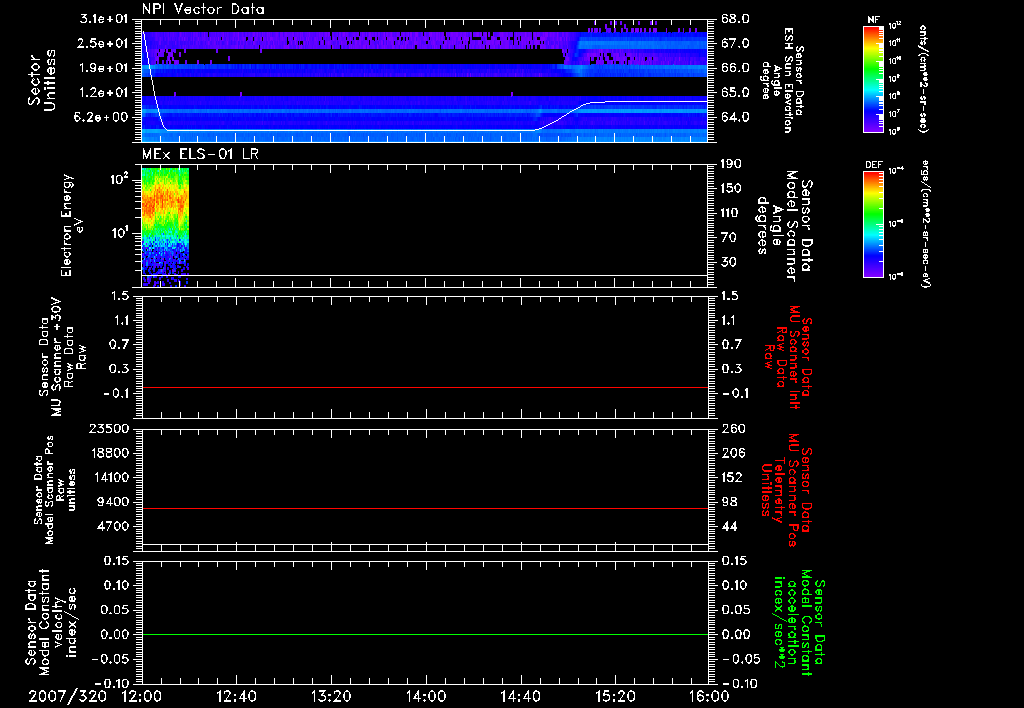This screenshot has height=708, width=1024.
Task: Click the DEF color bar legend
Action: (x=873, y=224)
